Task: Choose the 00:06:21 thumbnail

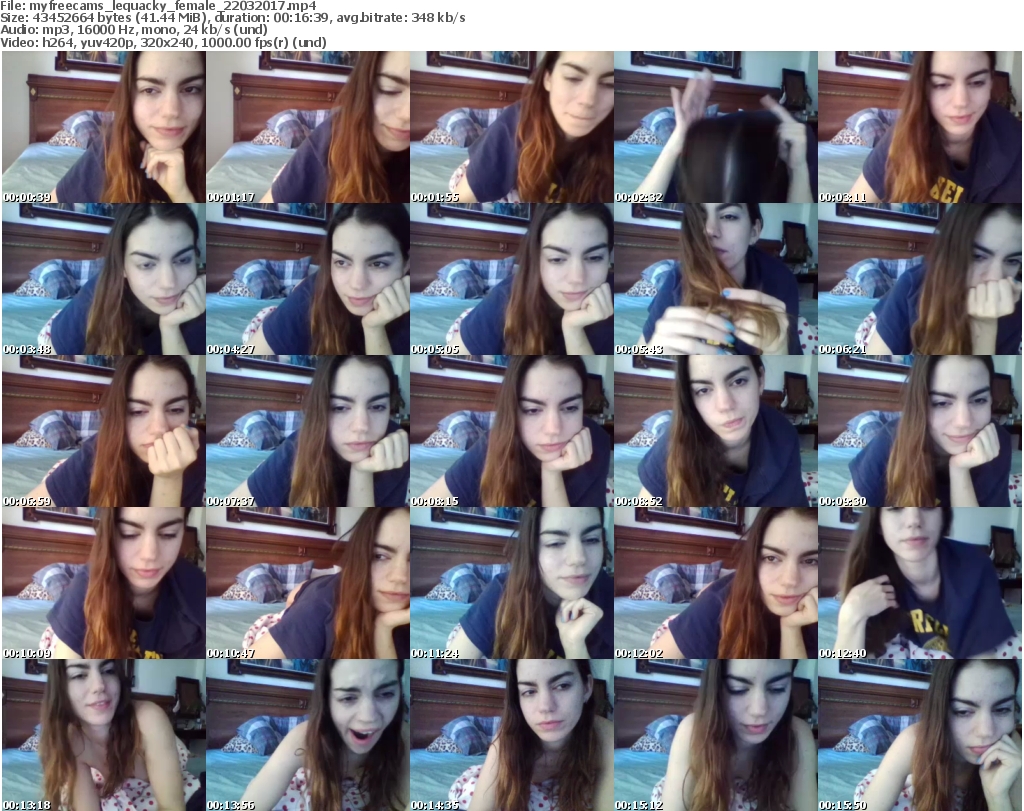Action: (920, 279)
